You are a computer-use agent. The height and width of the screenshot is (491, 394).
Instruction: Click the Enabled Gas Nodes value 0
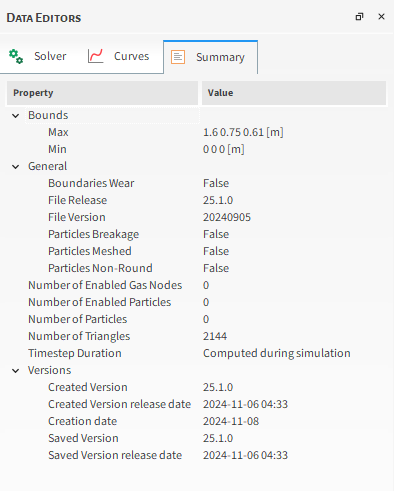coord(206,285)
